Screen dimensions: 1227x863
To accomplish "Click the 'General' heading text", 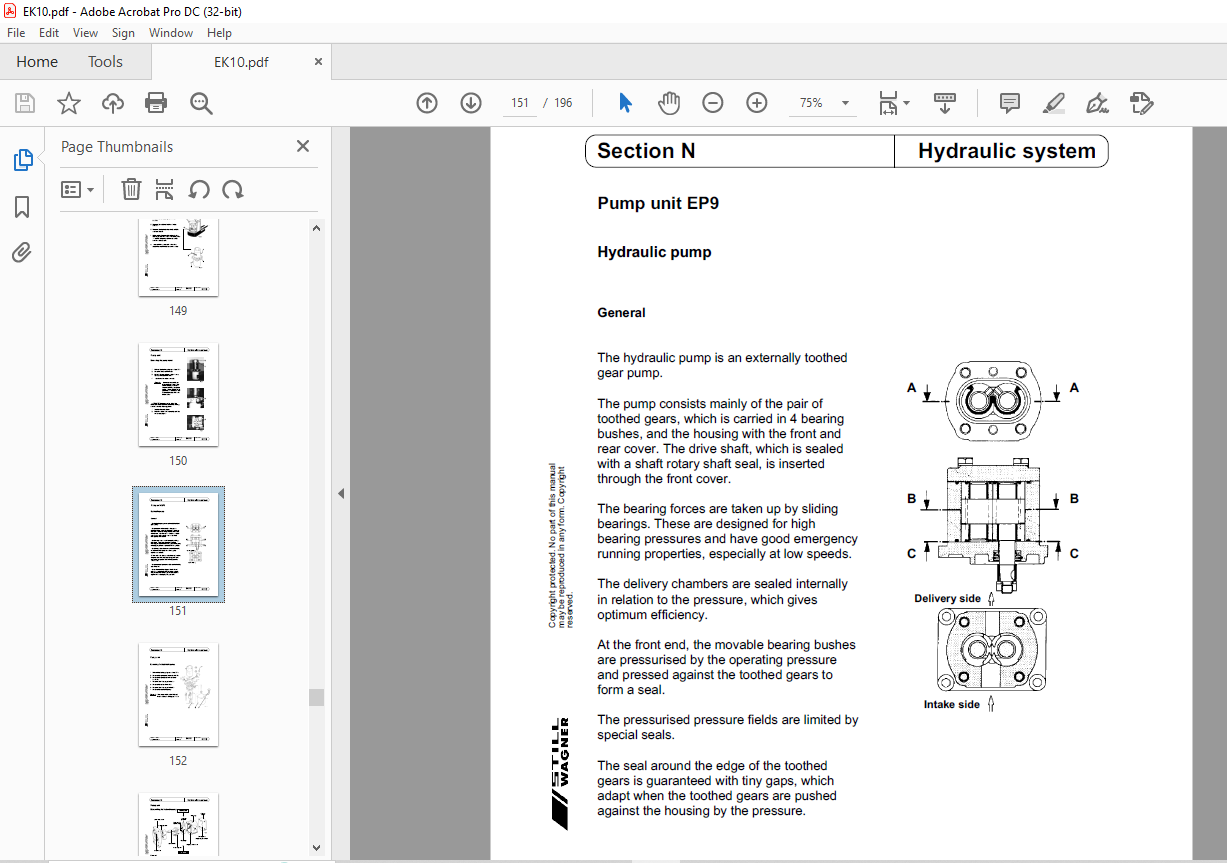I will pos(621,313).
